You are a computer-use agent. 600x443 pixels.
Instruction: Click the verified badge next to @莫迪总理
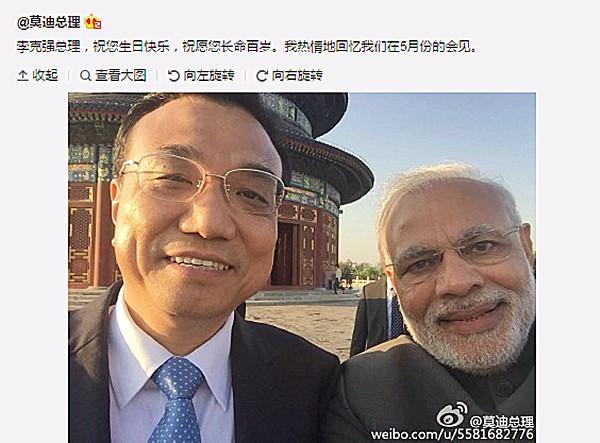93,22
